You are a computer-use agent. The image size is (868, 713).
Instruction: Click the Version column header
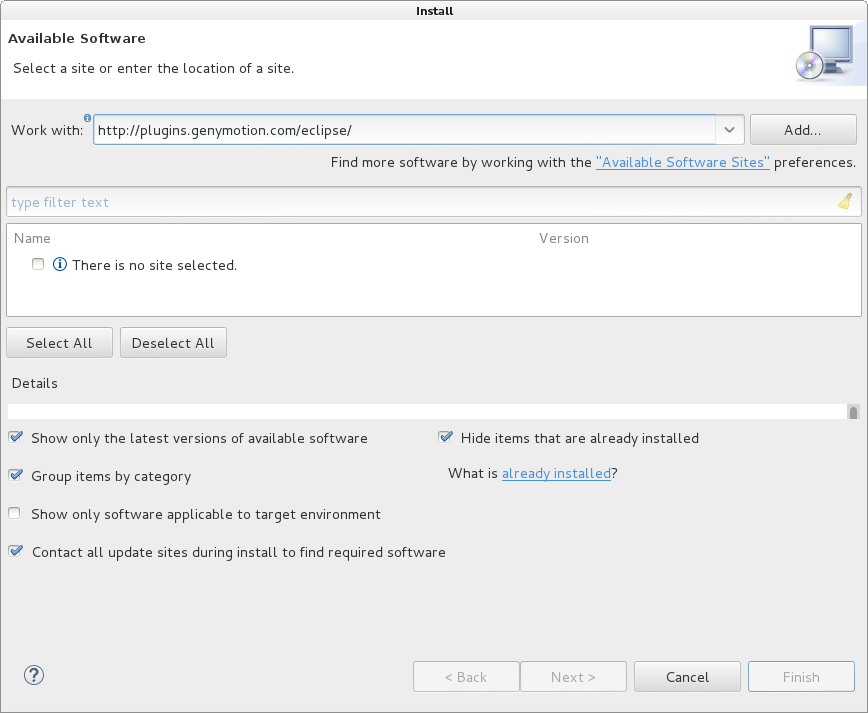pyautogui.click(x=564, y=238)
